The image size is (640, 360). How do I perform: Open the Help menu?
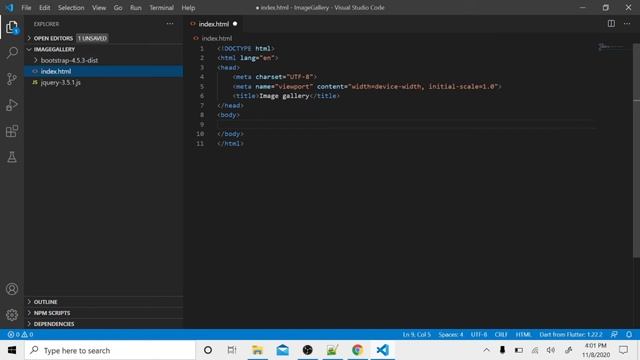(x=188, y=7)
